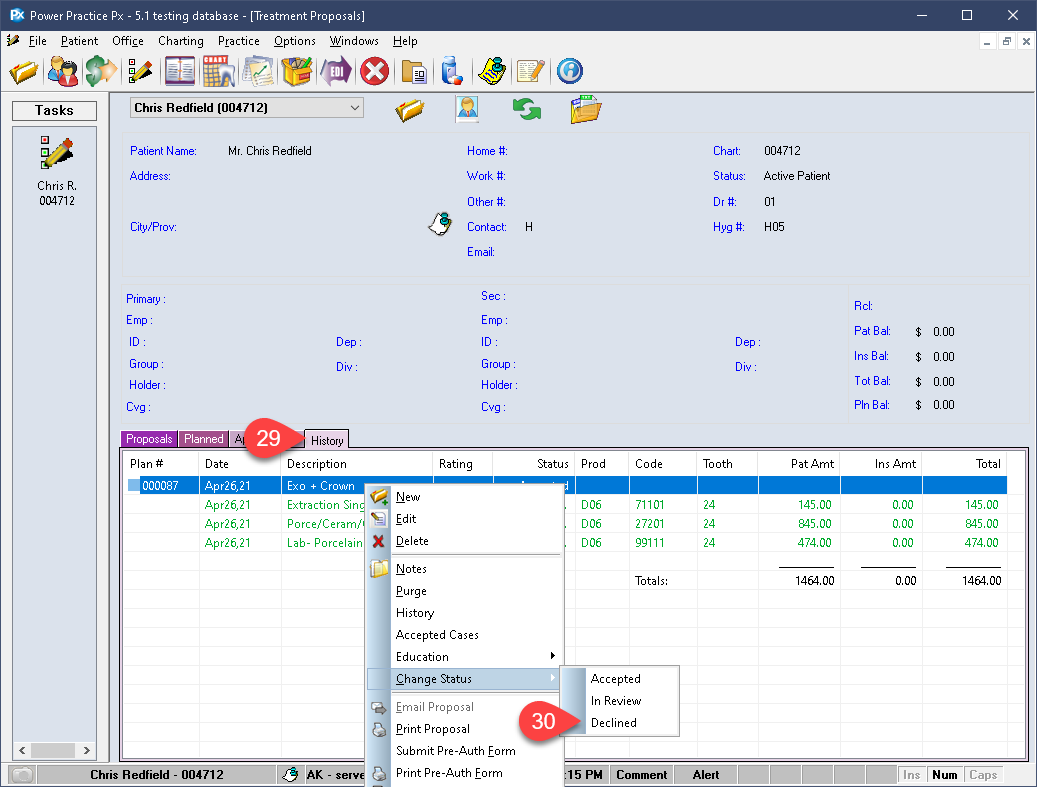1037x787 pixels.
Task: Click the Alert status bar button
Action: coord(706,774)
